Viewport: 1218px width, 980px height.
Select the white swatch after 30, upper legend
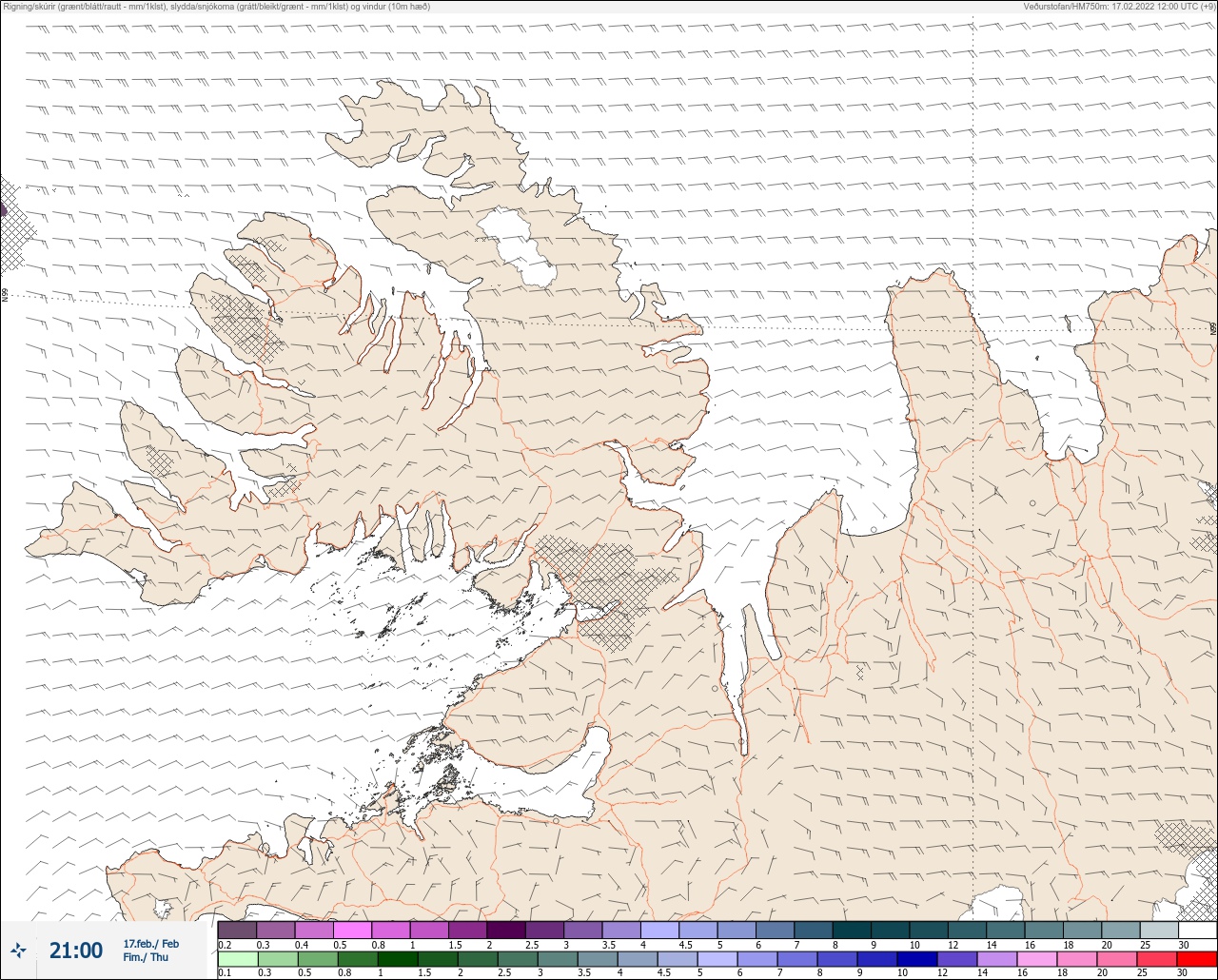[x=1197, y=930]
